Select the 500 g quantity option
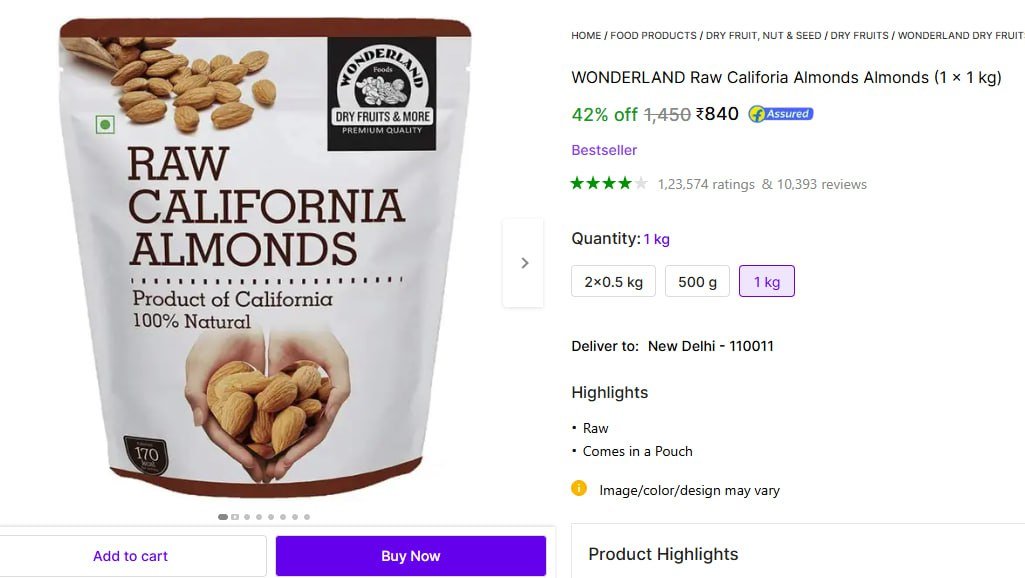Screen dimensions: 1025x578 [697, 282]
